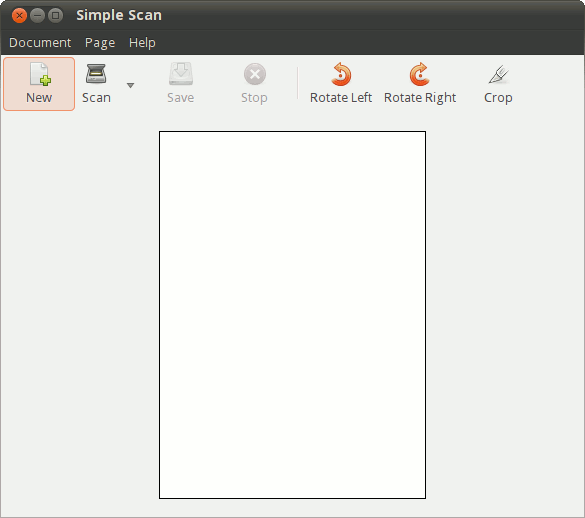Open the Help menu
585x518 pixels.
coord(142,43)
